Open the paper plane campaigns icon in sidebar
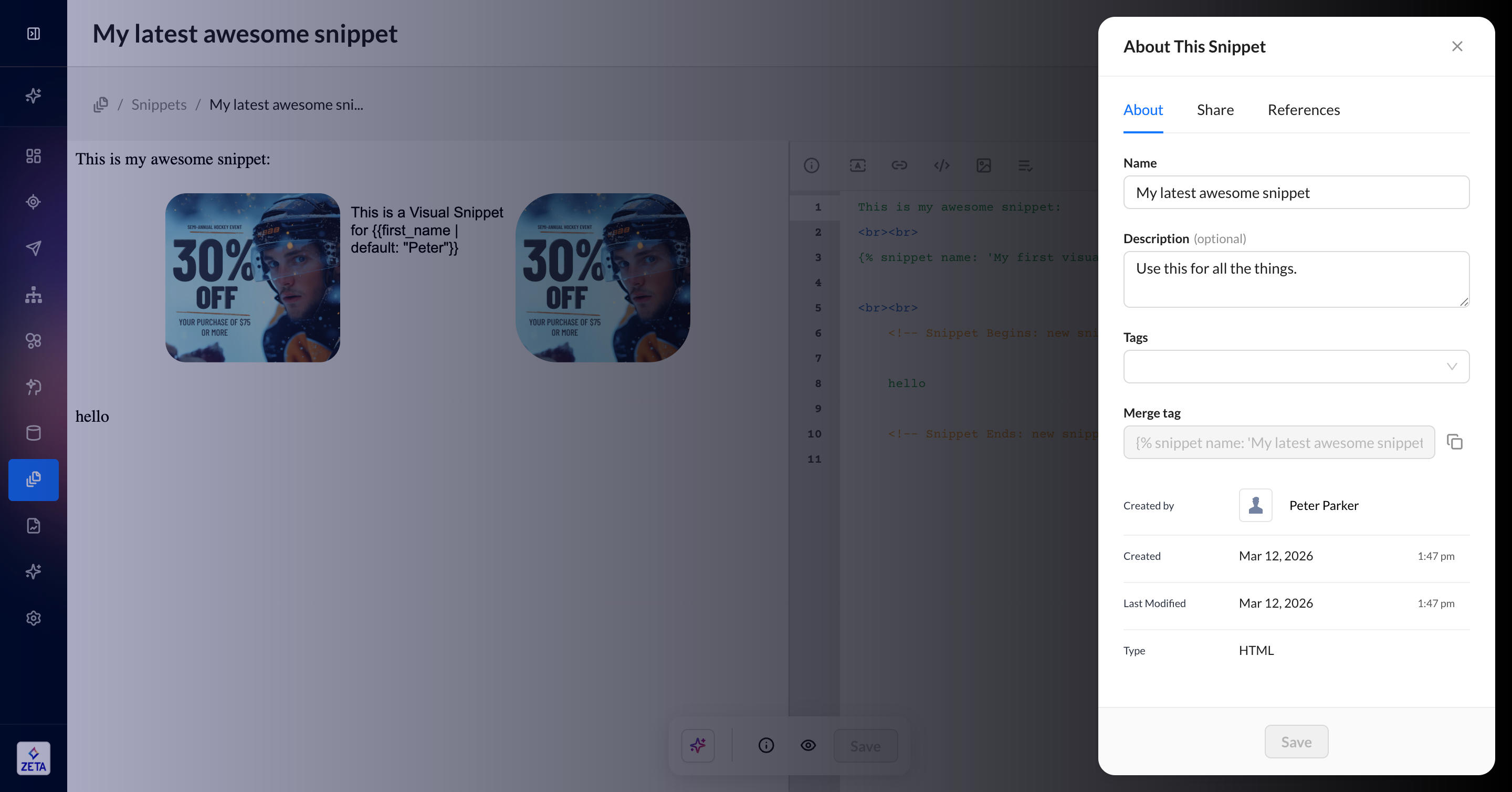This screenshot has width=1512, height=792. pos(34,248)
